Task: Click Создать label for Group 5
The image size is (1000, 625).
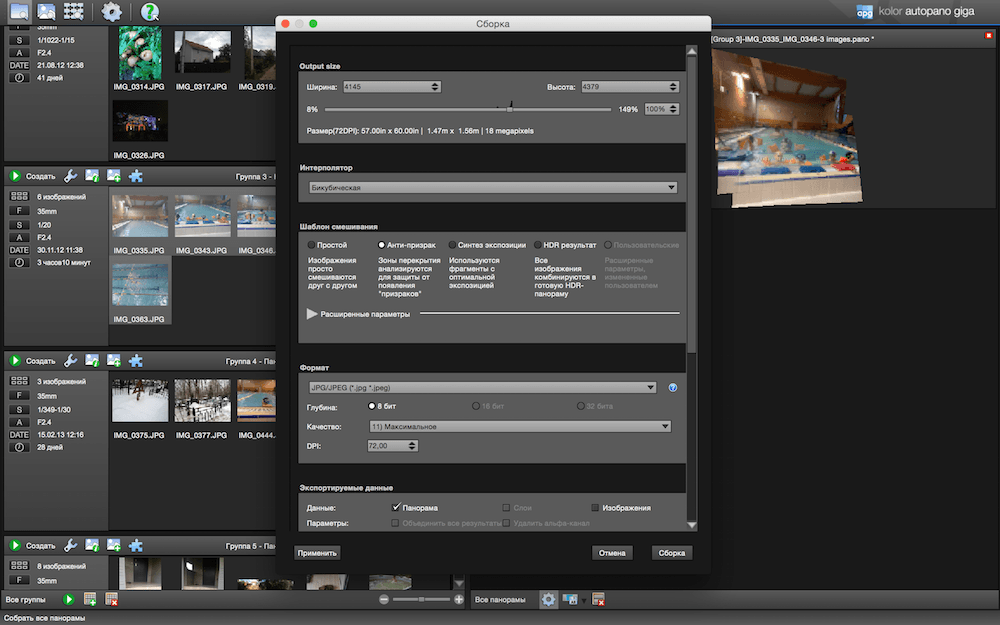Action: [x=40, y=547]
